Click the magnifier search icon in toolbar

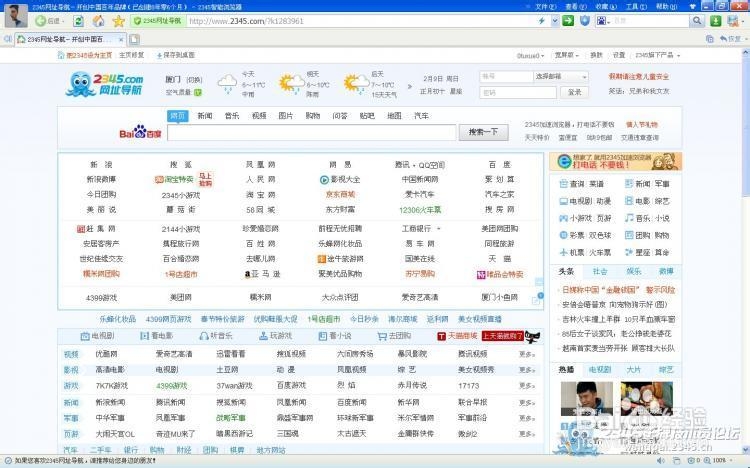[x=696, y=21]
